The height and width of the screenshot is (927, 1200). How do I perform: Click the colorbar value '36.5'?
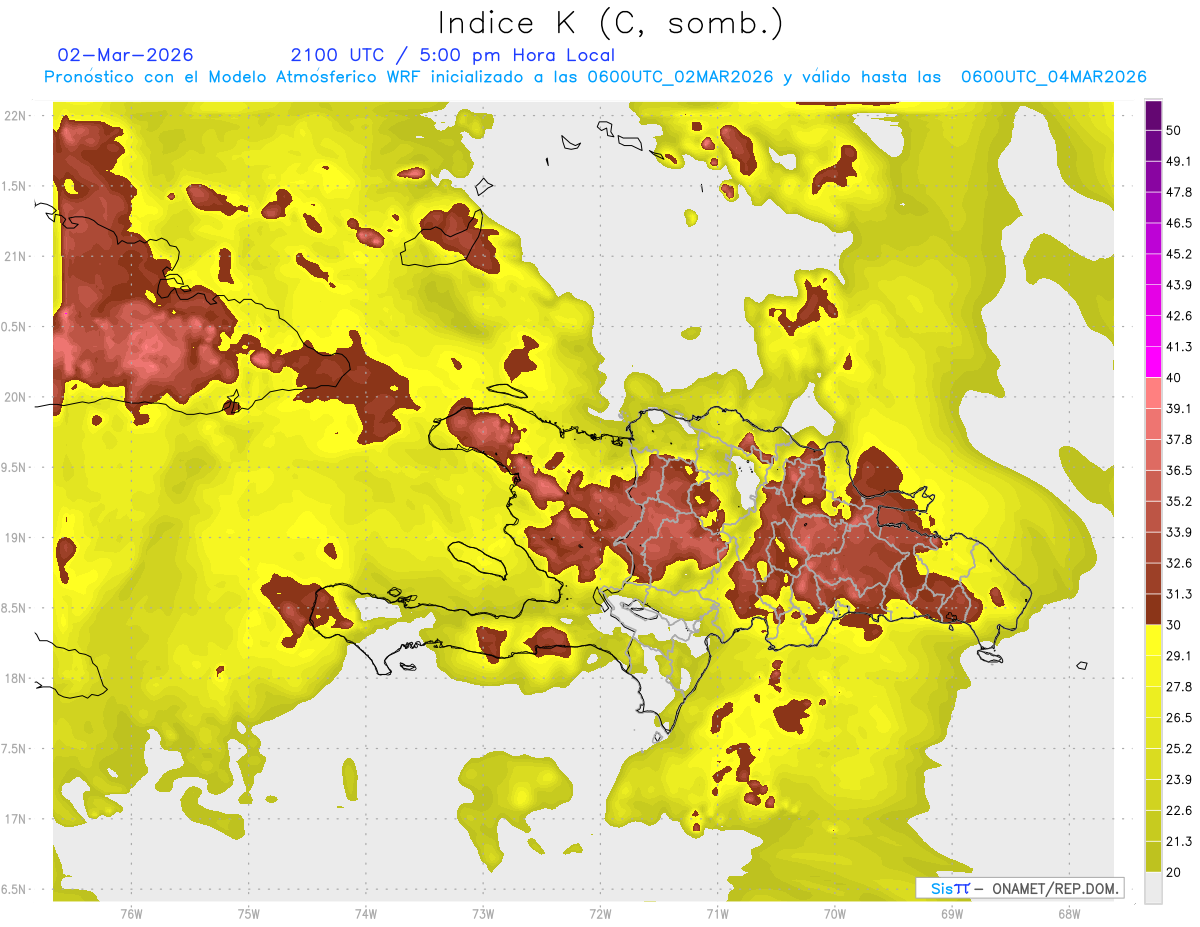click(1178, 471)
